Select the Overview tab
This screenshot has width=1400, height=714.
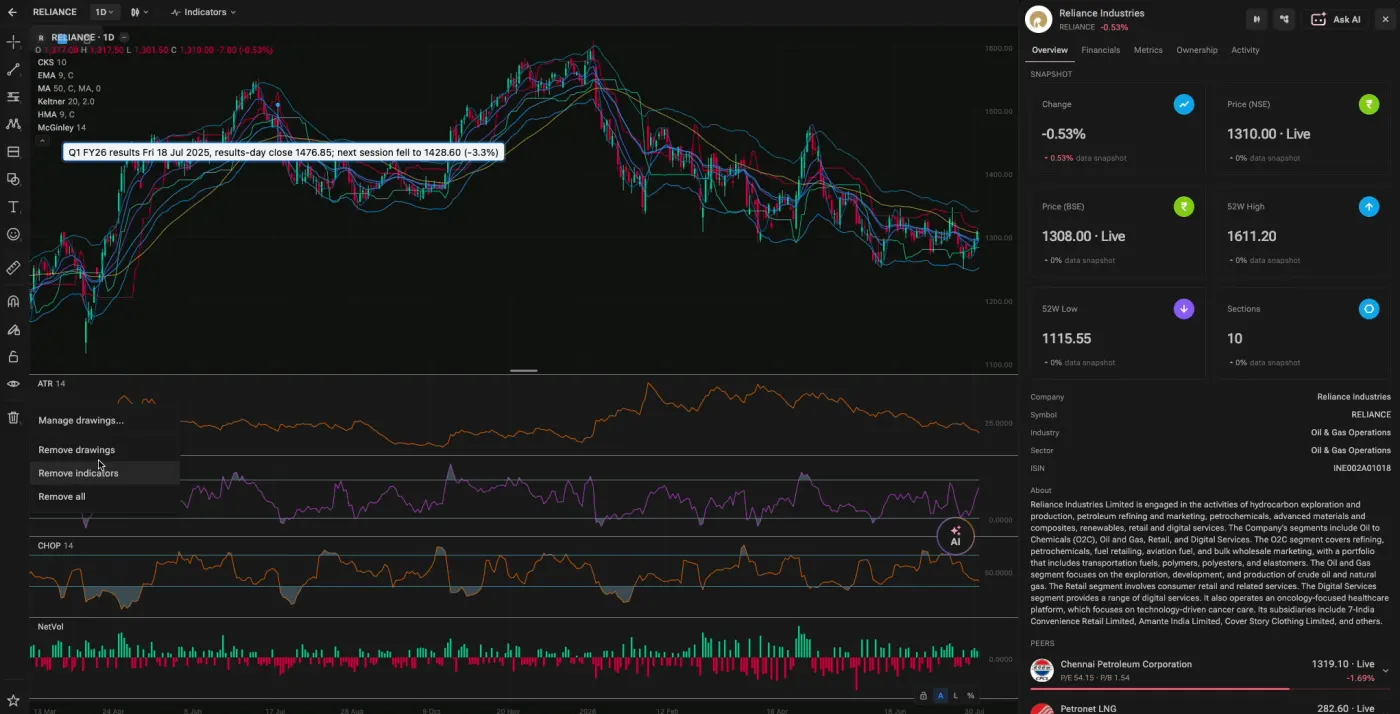pos(1049,50)
